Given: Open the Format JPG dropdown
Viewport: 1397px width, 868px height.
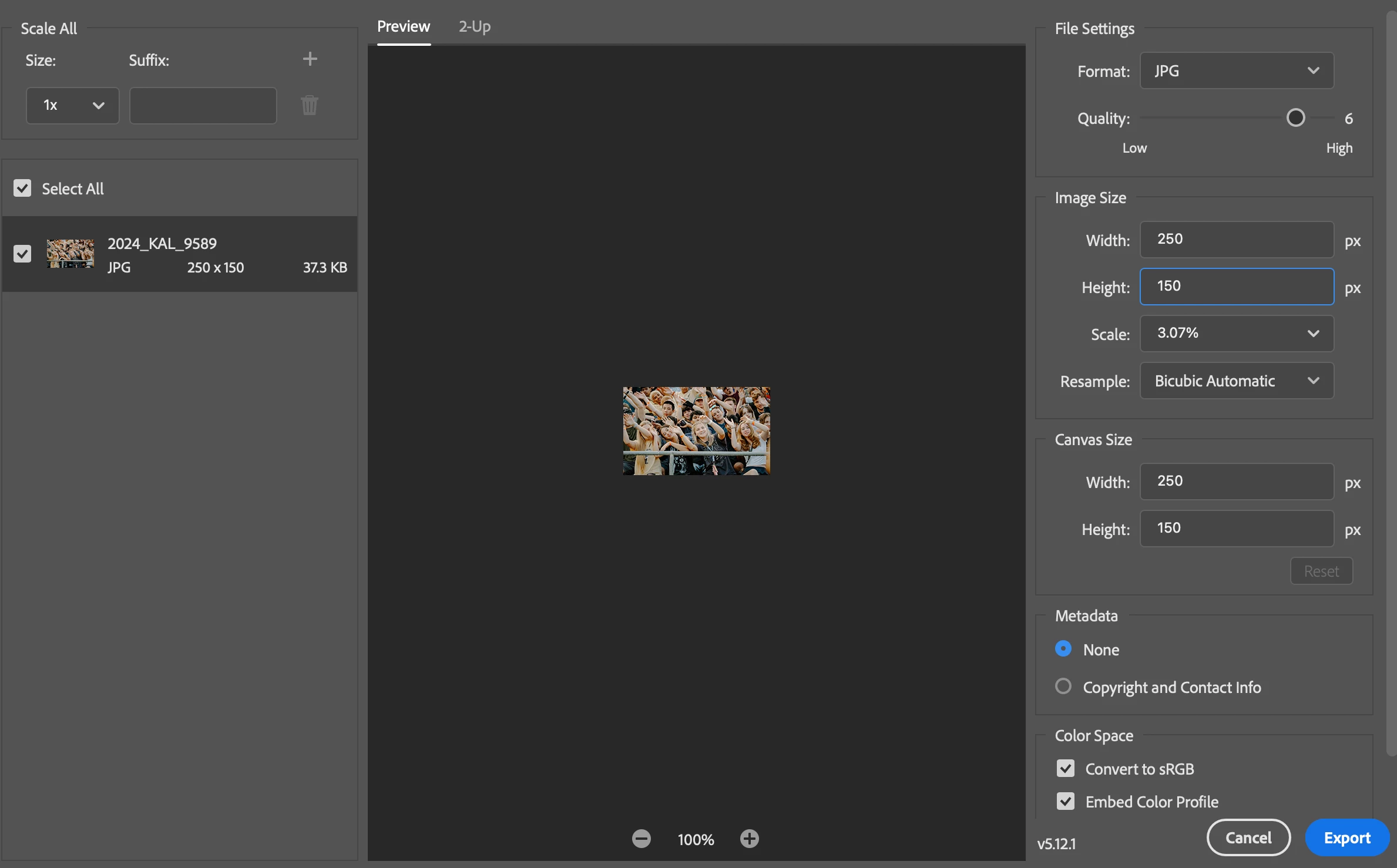Looking at the screenshot, I should [1237, 71].
